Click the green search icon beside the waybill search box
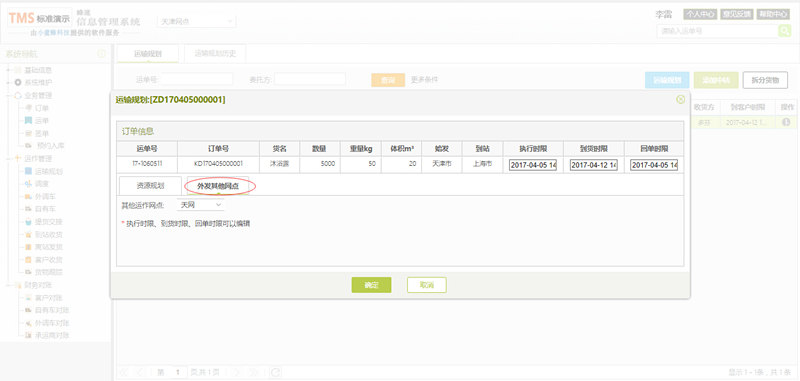The width and height of the screenshot is (800, 381). (784, 31)
